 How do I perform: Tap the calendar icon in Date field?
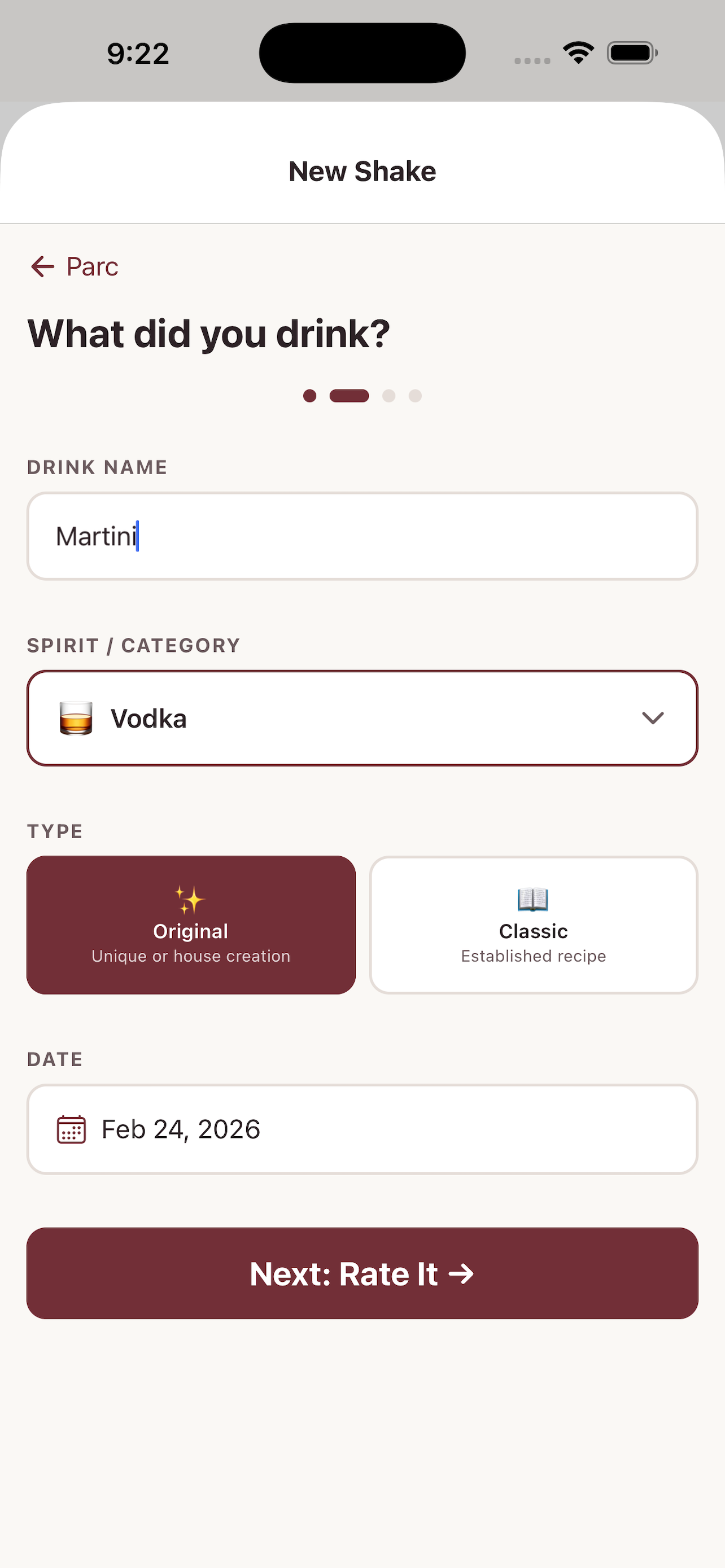71,1129
